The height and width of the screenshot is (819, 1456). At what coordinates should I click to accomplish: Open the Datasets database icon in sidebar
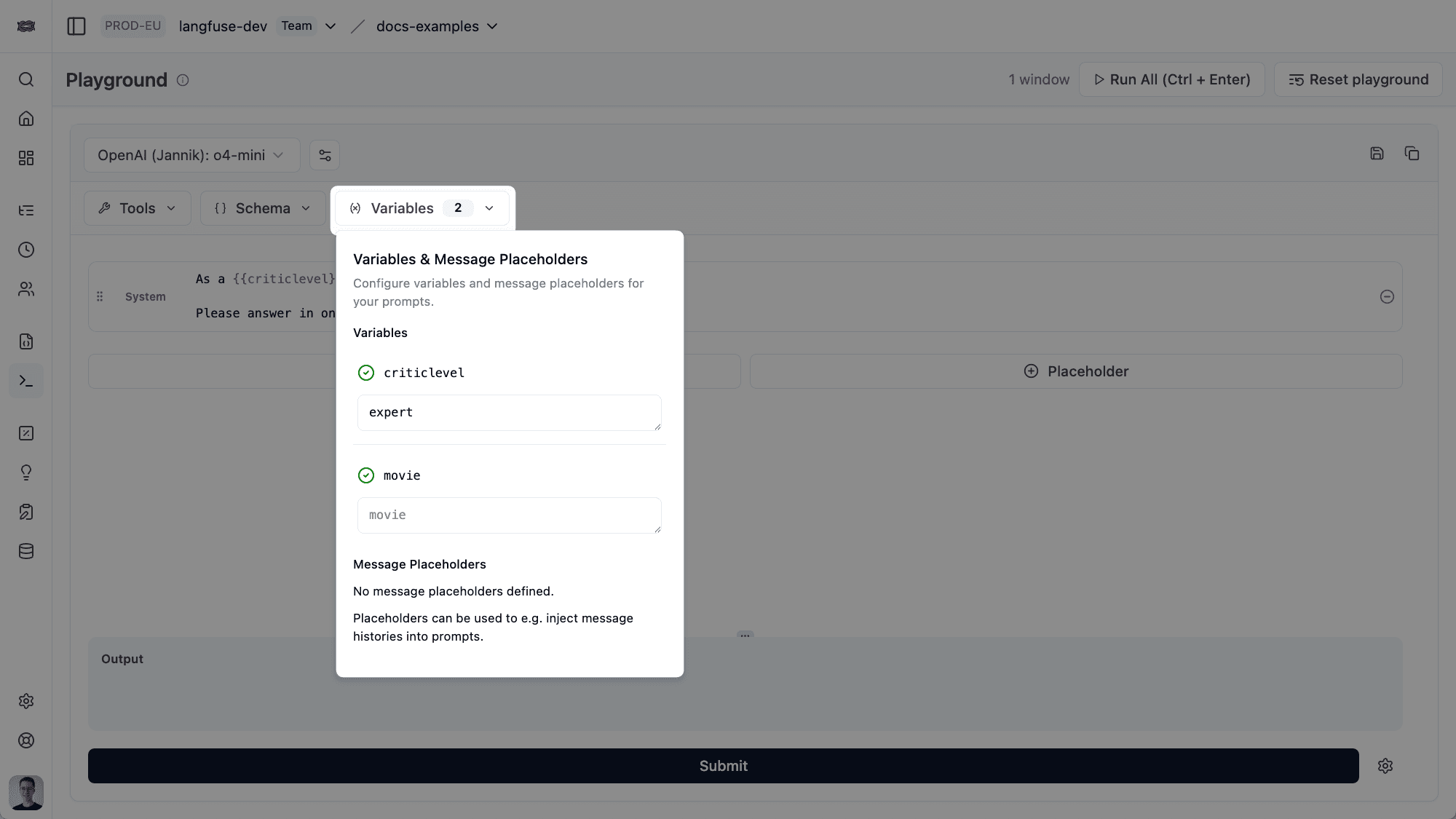[x=26, y=551]
